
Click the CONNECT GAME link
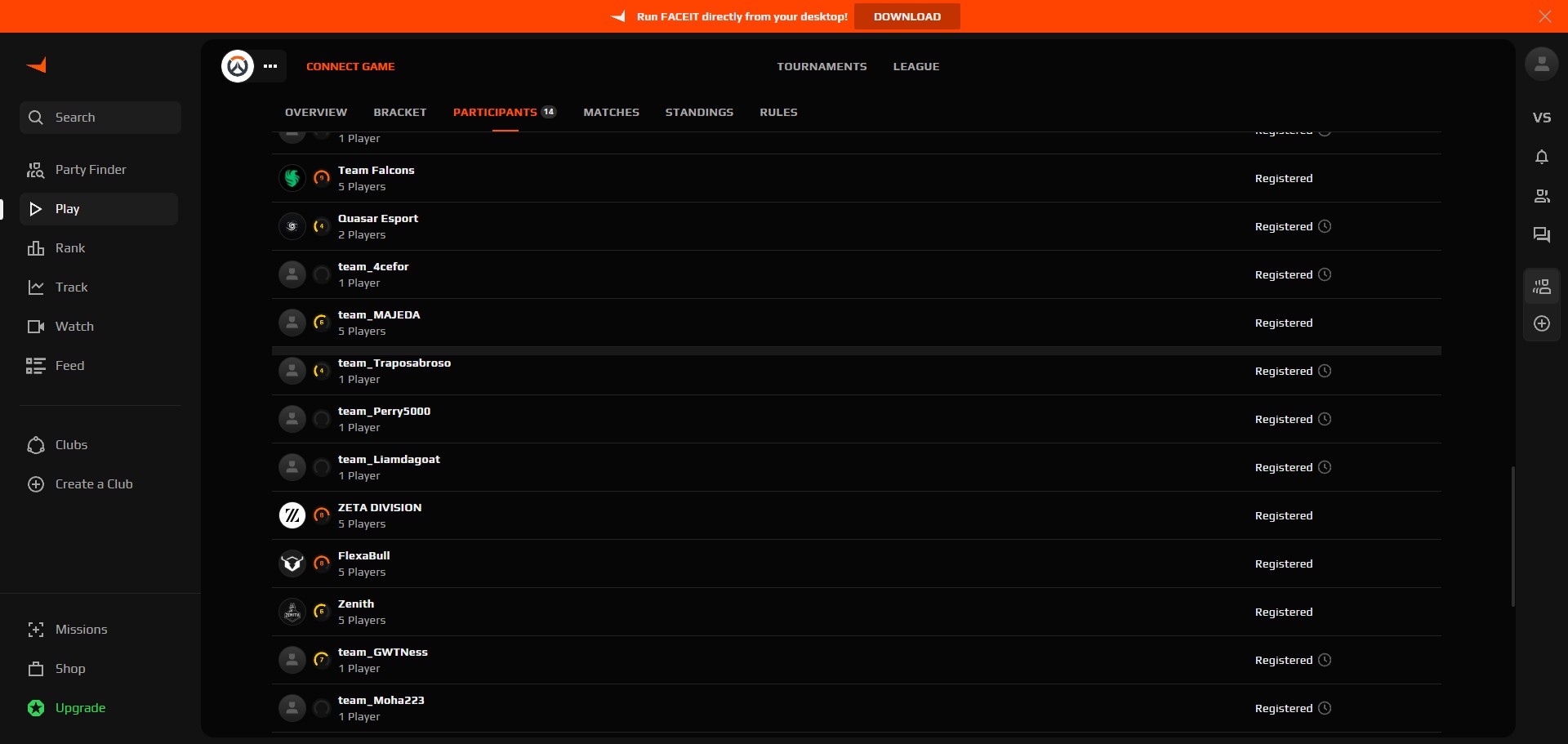coord(350,66)
